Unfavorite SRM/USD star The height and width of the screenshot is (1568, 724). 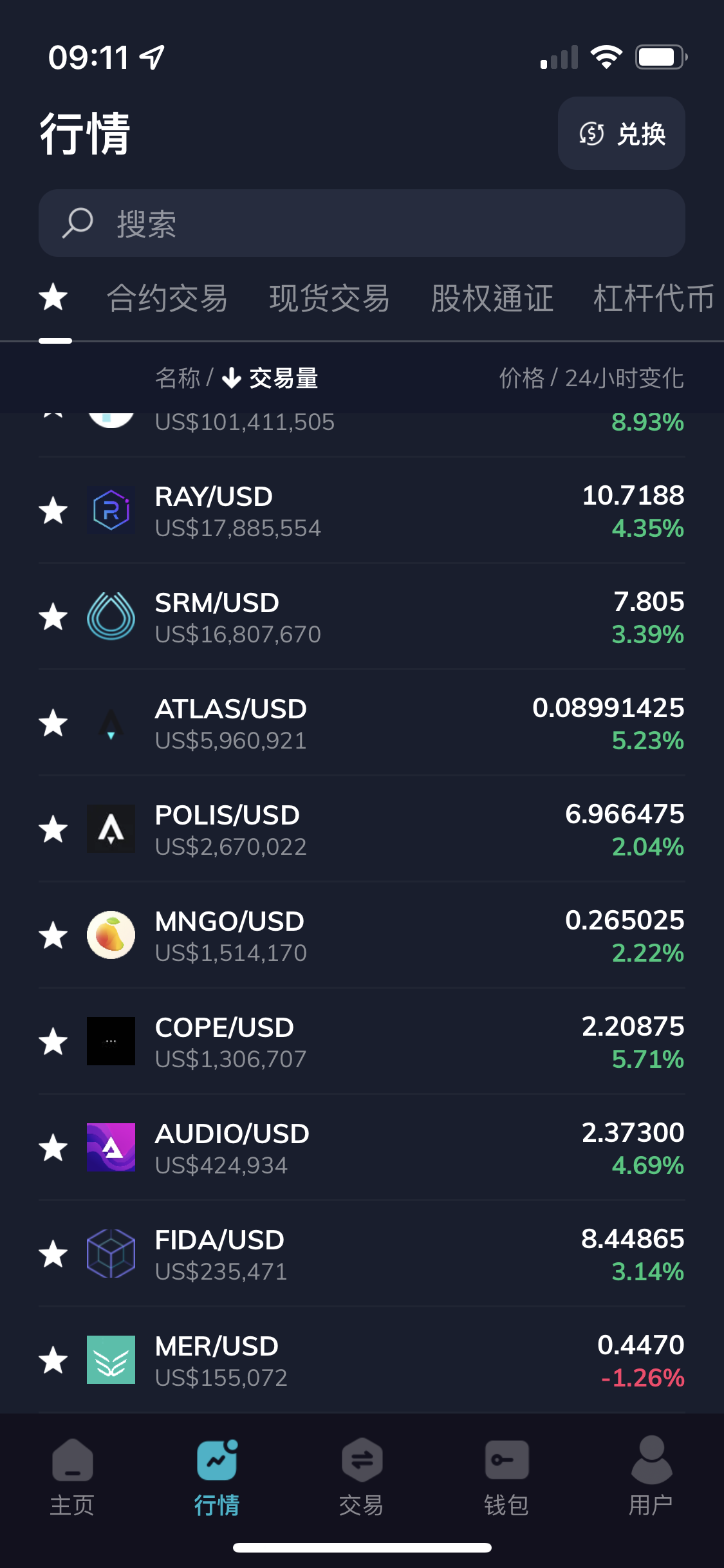[53, 617]
